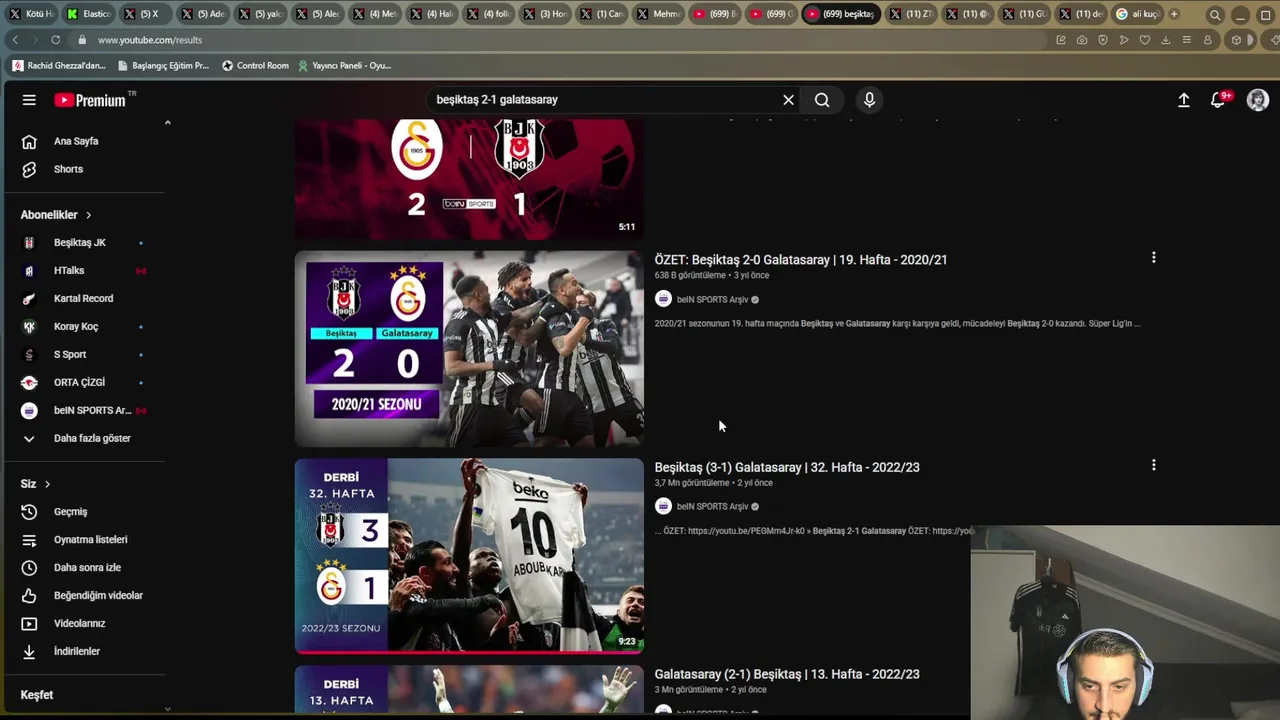Open browser downloads icon

[1166, 40]
